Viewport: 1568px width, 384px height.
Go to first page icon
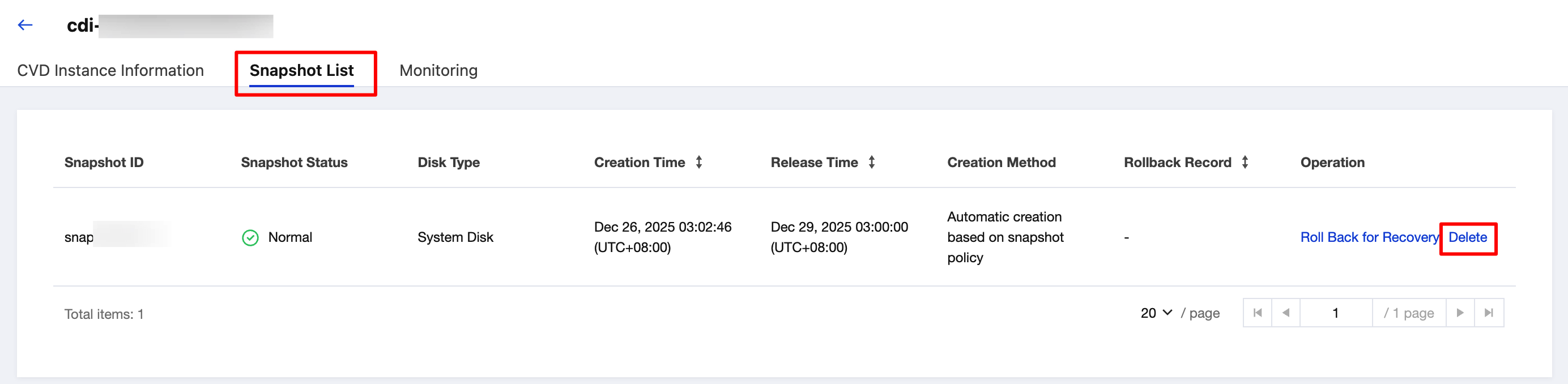(x=1257, y=313)
